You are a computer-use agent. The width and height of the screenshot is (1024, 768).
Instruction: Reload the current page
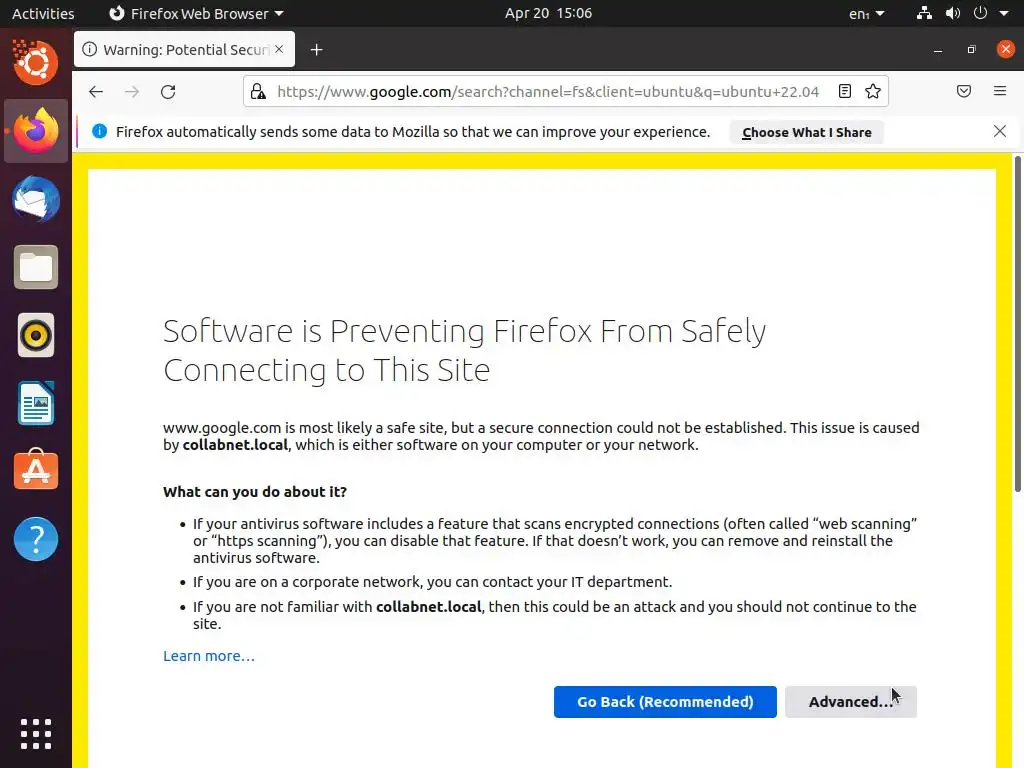(x=168, y=92)
